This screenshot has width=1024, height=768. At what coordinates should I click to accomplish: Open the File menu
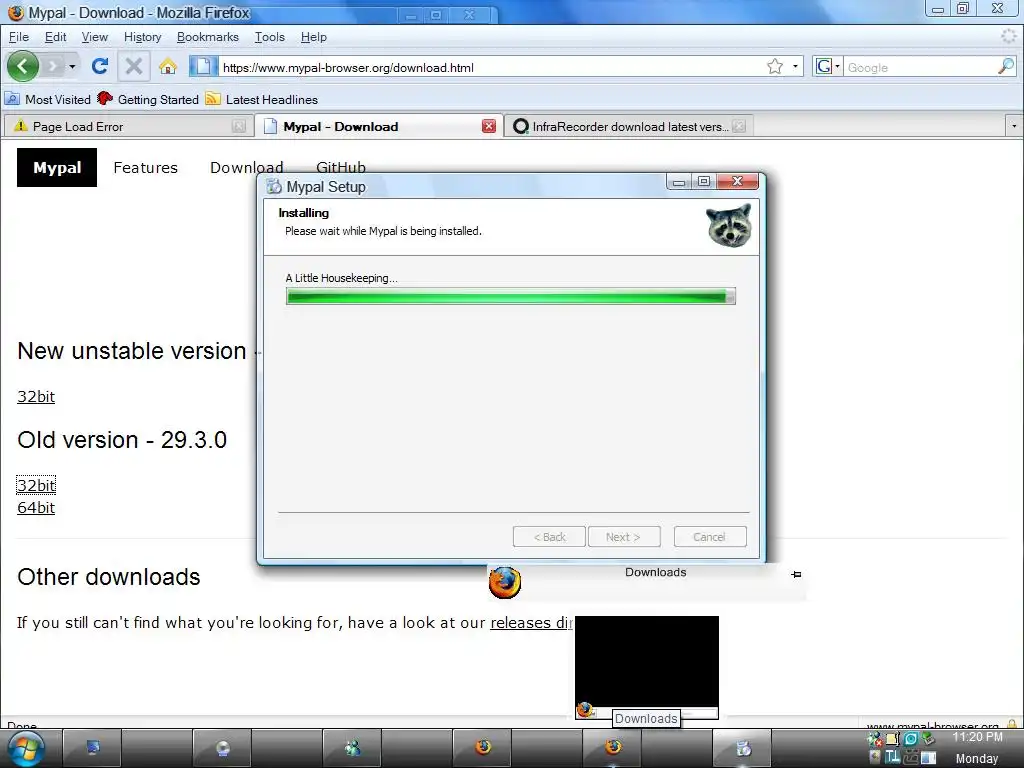click(18, 37)
